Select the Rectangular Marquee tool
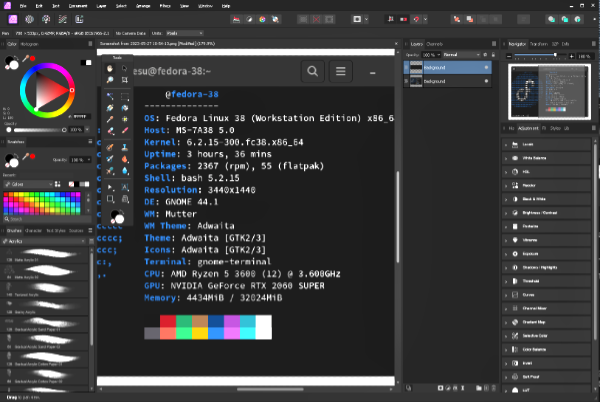This screenshot has width=600, height=402. coord(124,96)
